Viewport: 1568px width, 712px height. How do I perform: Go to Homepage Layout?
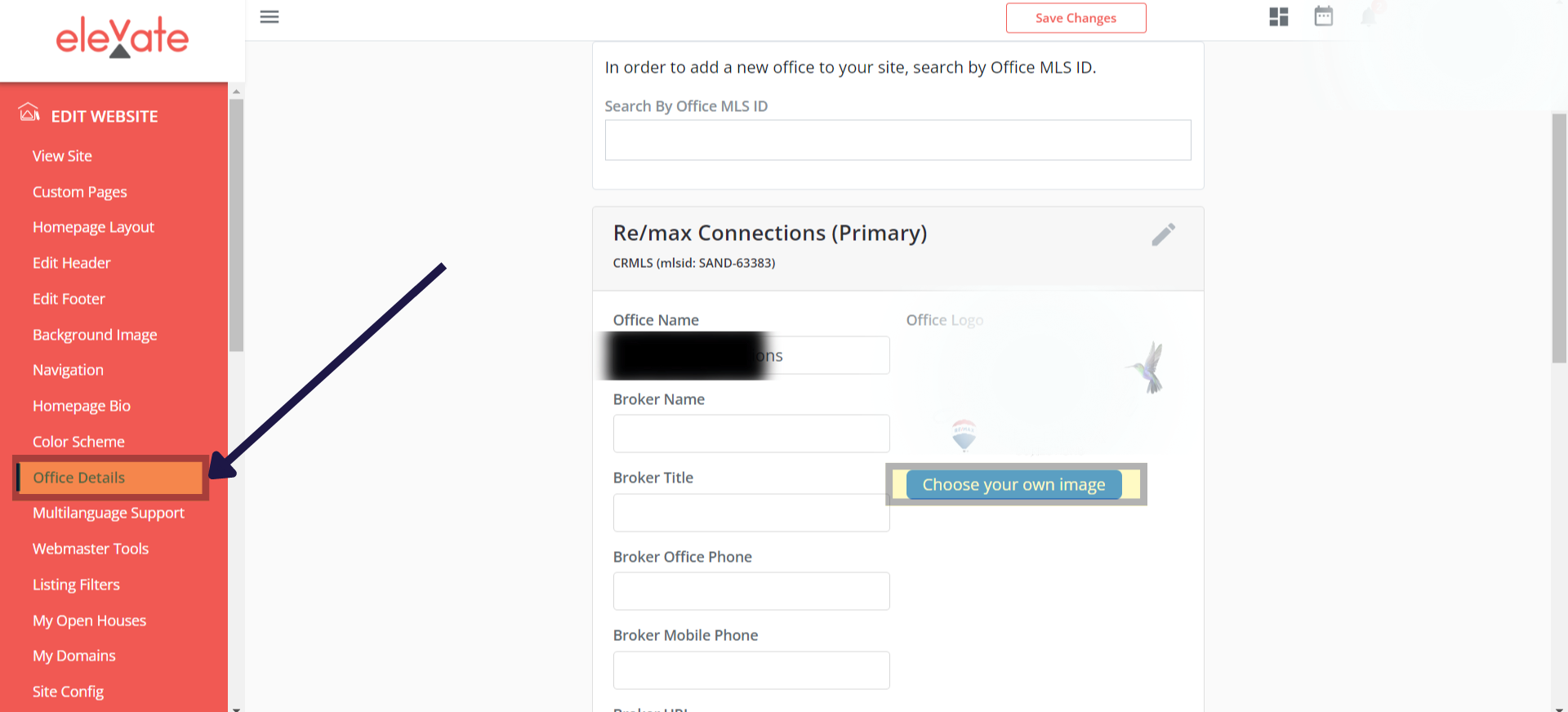coord(93,227)
